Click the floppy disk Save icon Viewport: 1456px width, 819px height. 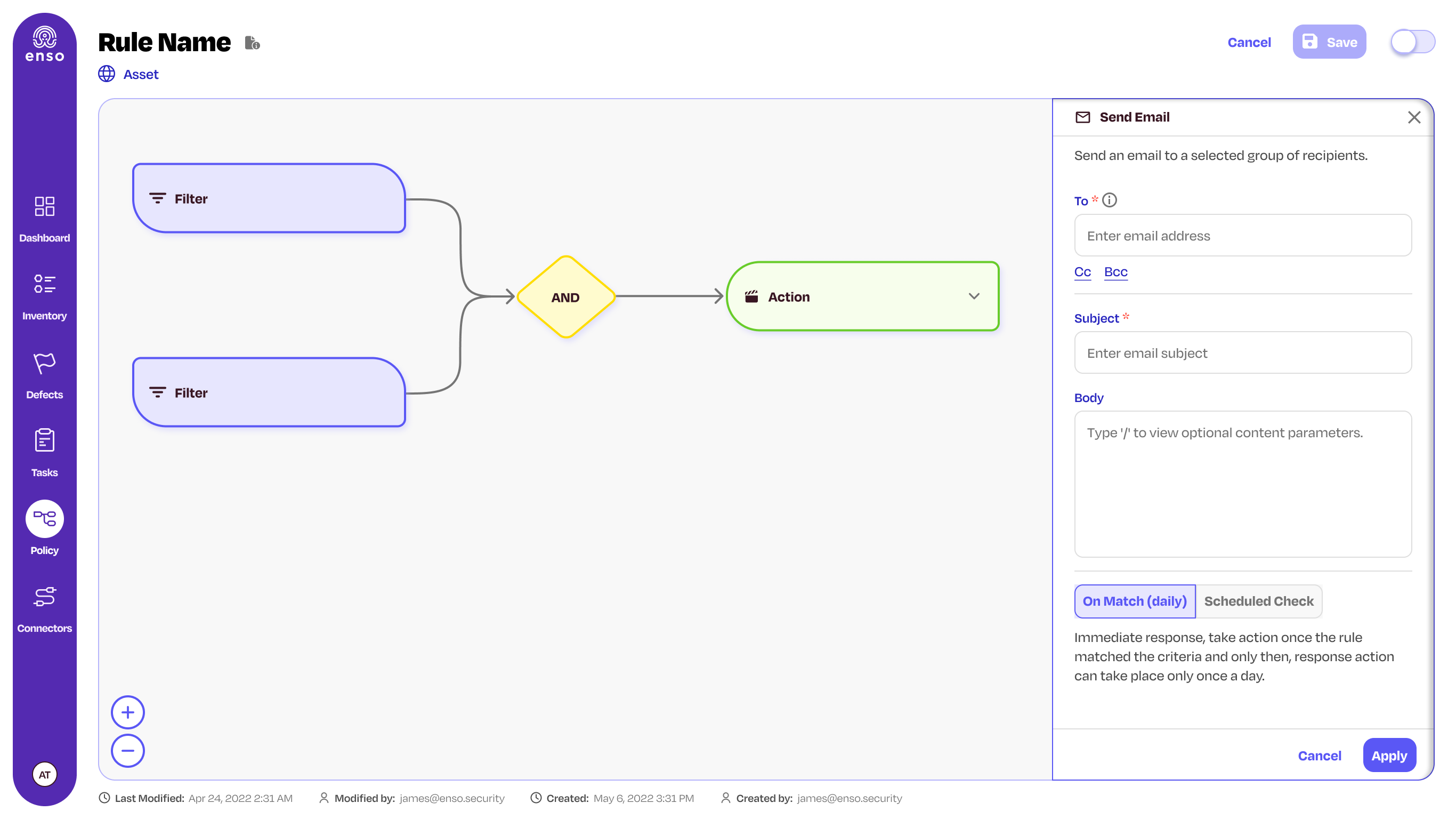pos(1309,42)
